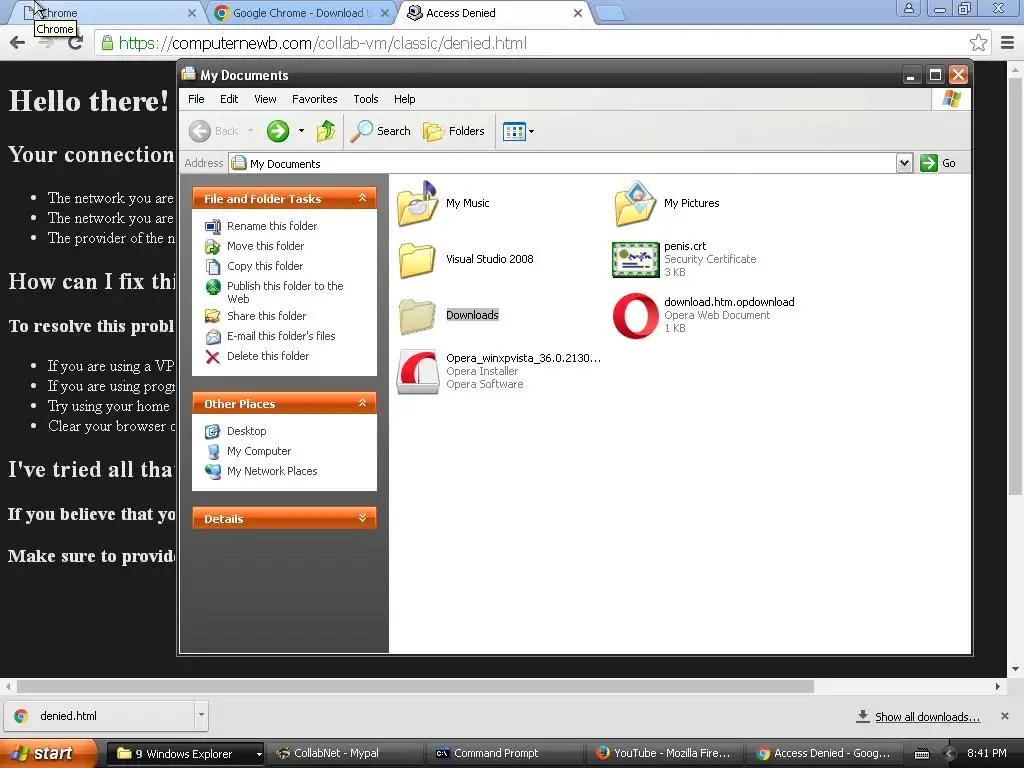
Task: Click Delete this folder
Action: tap(257, 357)
